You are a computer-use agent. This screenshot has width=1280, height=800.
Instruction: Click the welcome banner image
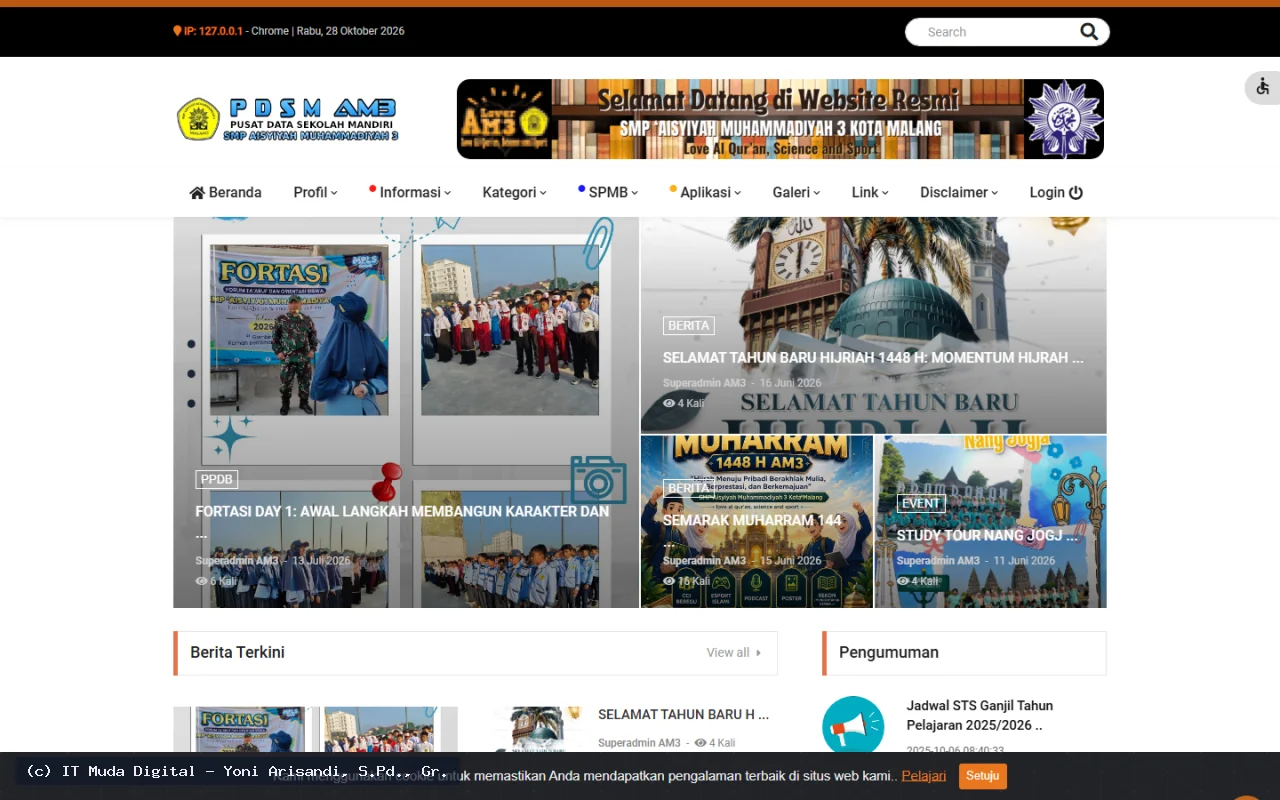780,119
